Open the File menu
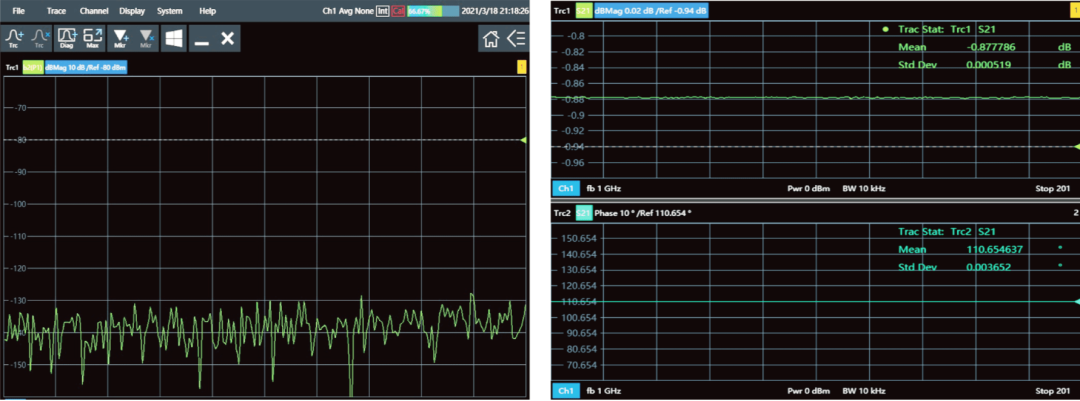1080x401 pixels. coord(18,11)
